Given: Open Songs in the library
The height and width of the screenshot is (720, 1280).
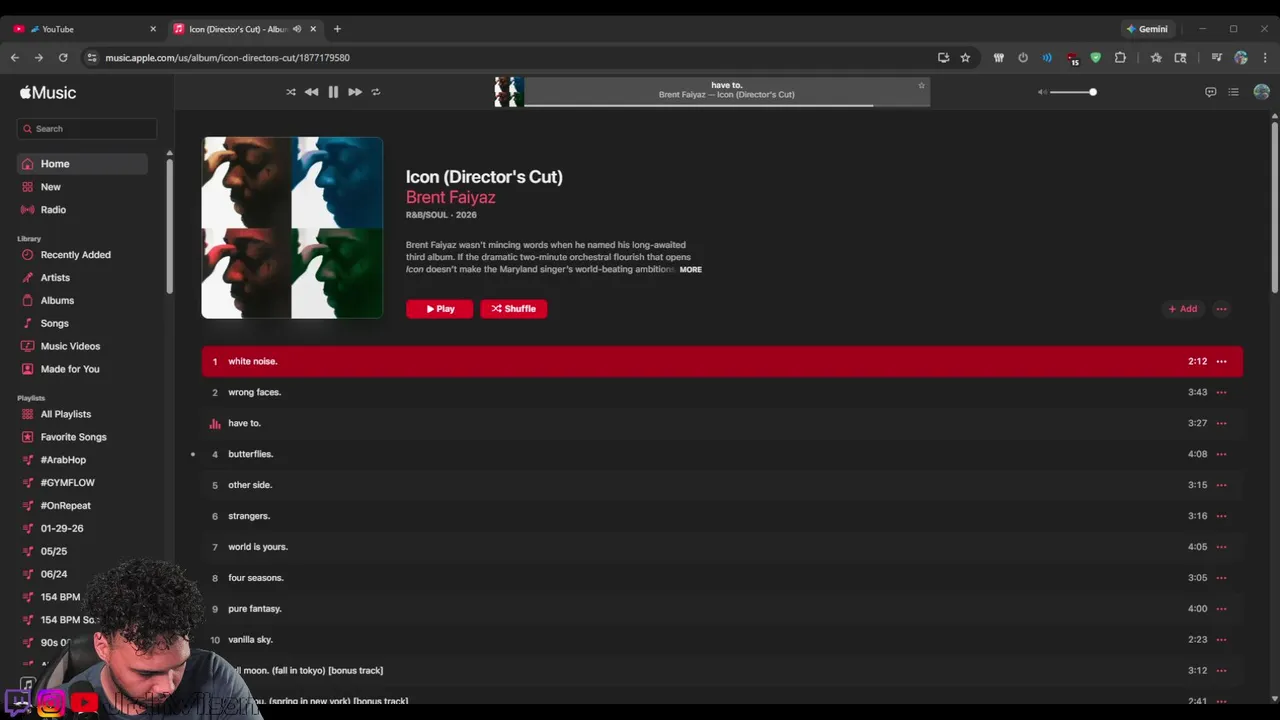Looking at the screenshot, I should [x=82, y=324].
